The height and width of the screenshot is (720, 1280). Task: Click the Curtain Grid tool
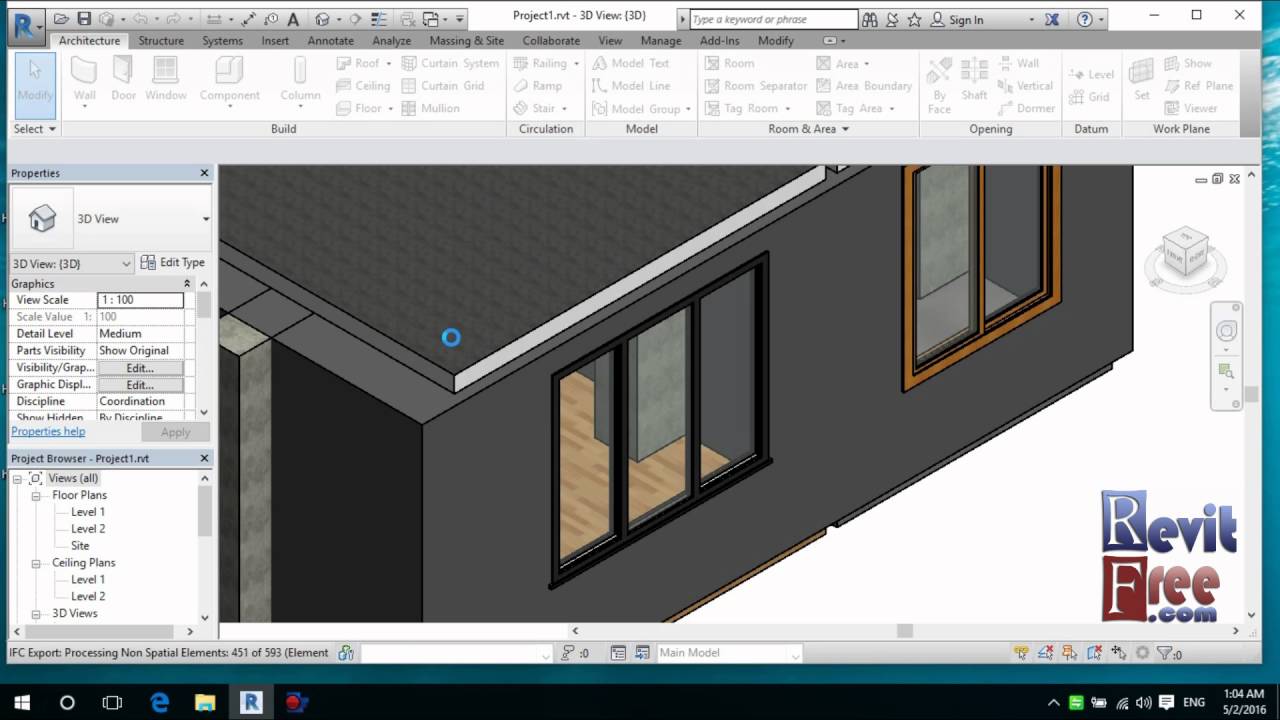[x=443, y=86]
